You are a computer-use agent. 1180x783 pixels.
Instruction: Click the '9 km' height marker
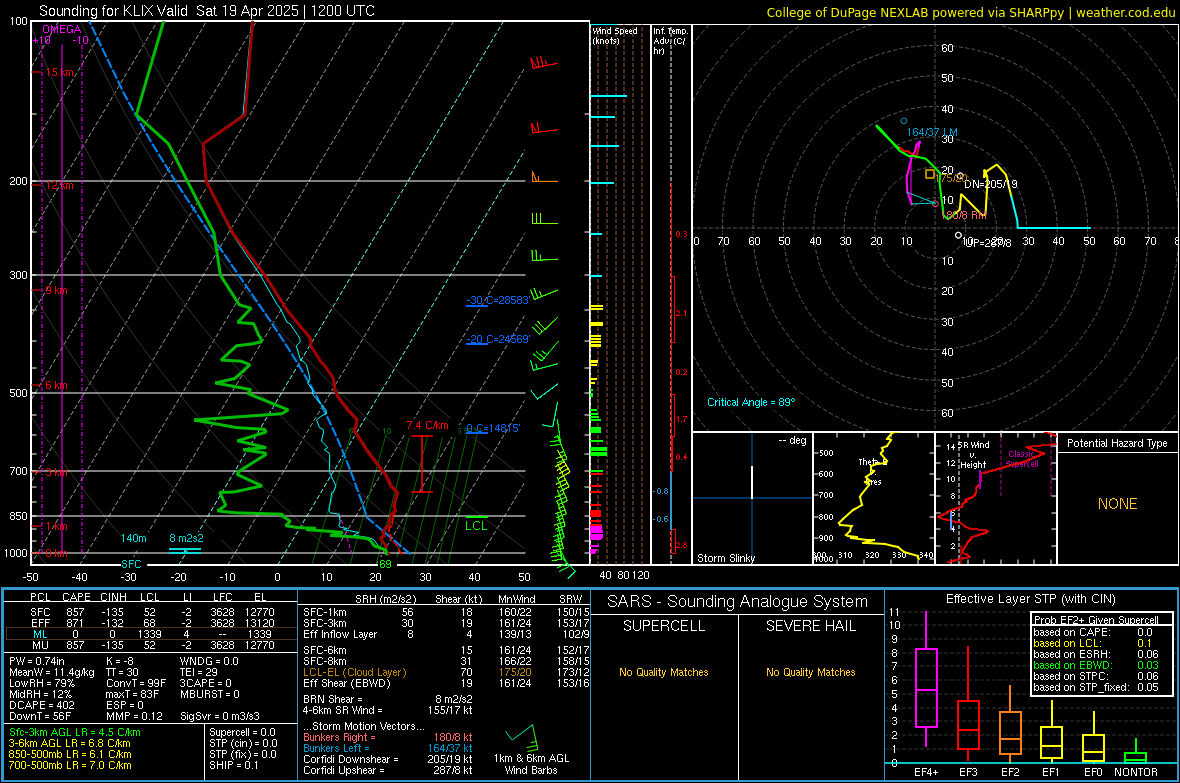point(56,290)
